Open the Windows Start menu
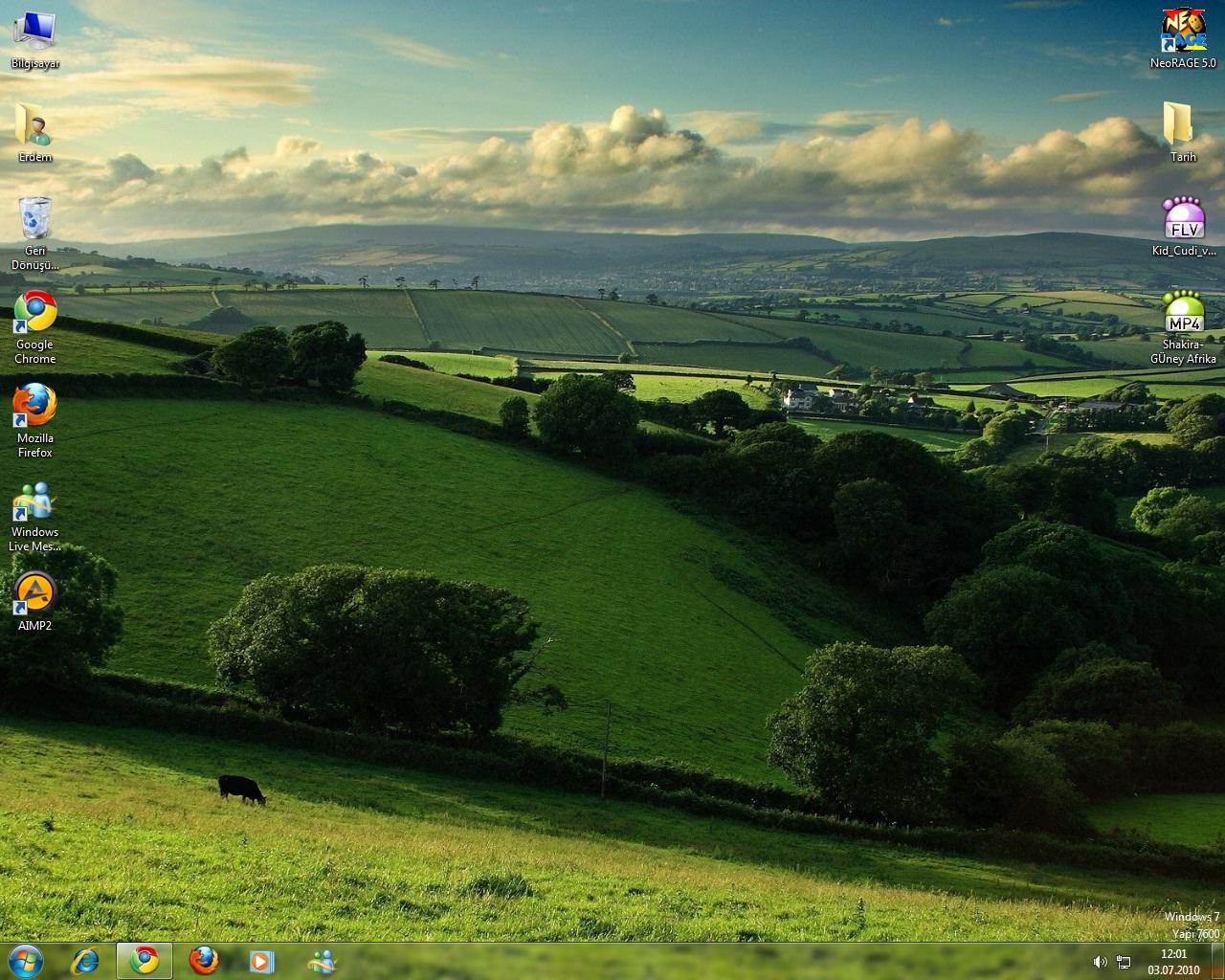The image size is (1225, 980). tap(26, 960)
